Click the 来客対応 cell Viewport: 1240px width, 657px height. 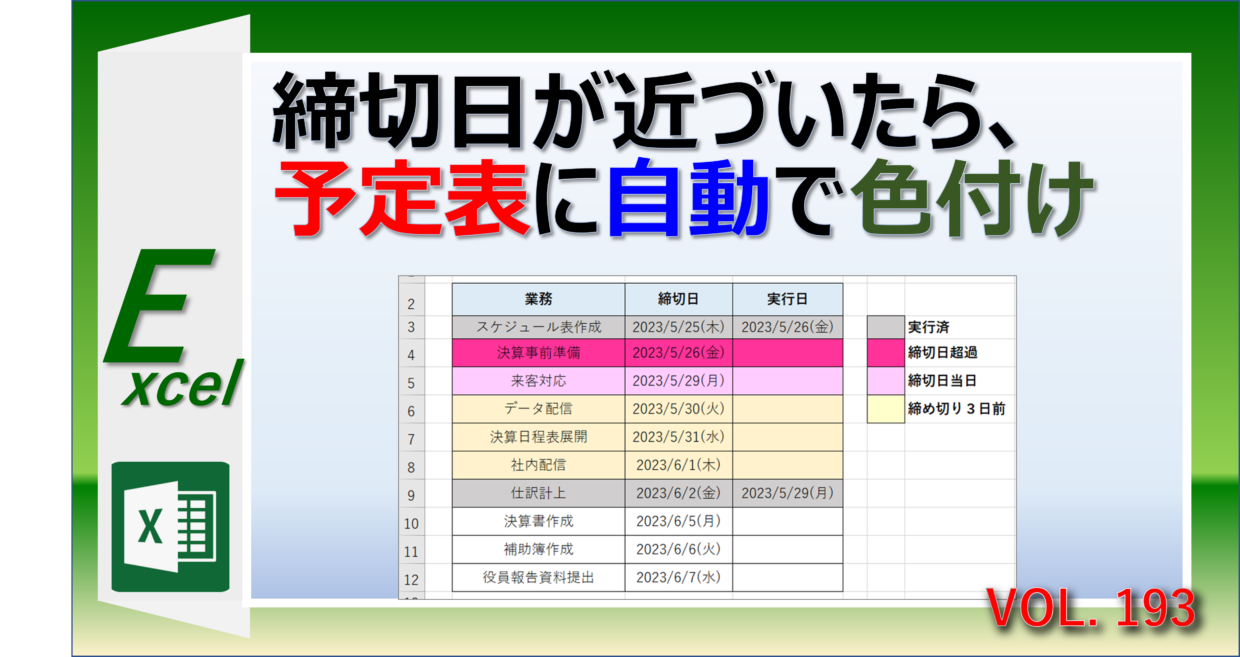538,381
